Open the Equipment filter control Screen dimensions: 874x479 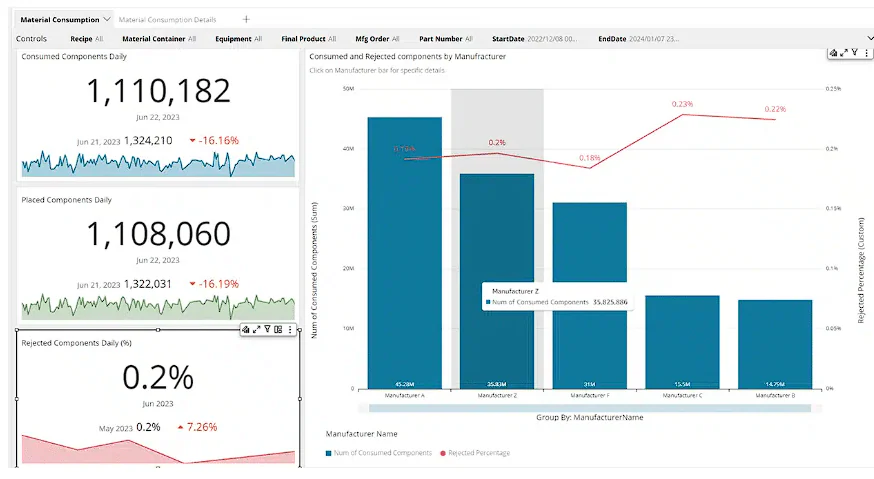239,39
